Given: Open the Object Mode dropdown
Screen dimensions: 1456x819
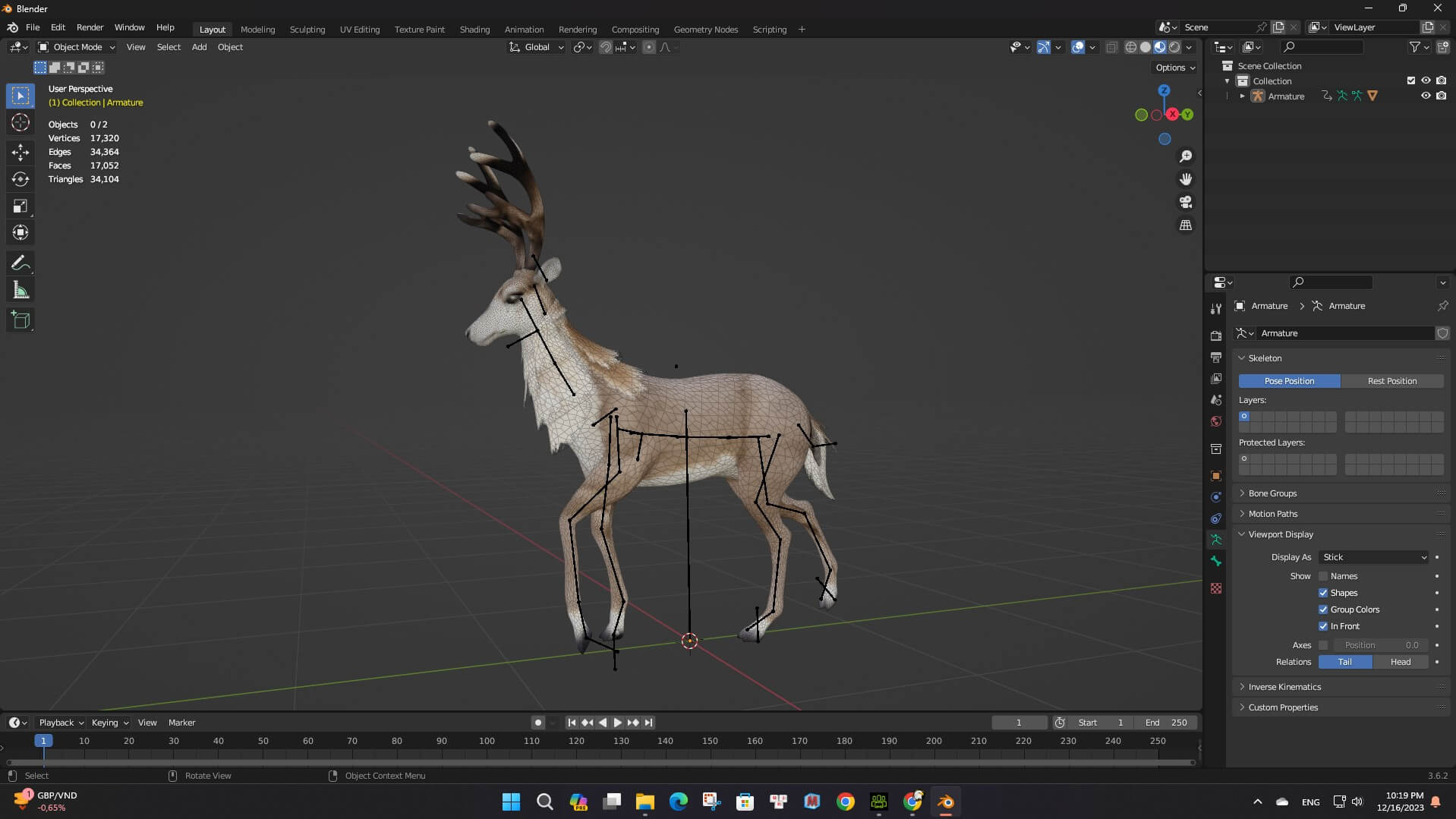Looking at the screenshot, I should point(76,47).
